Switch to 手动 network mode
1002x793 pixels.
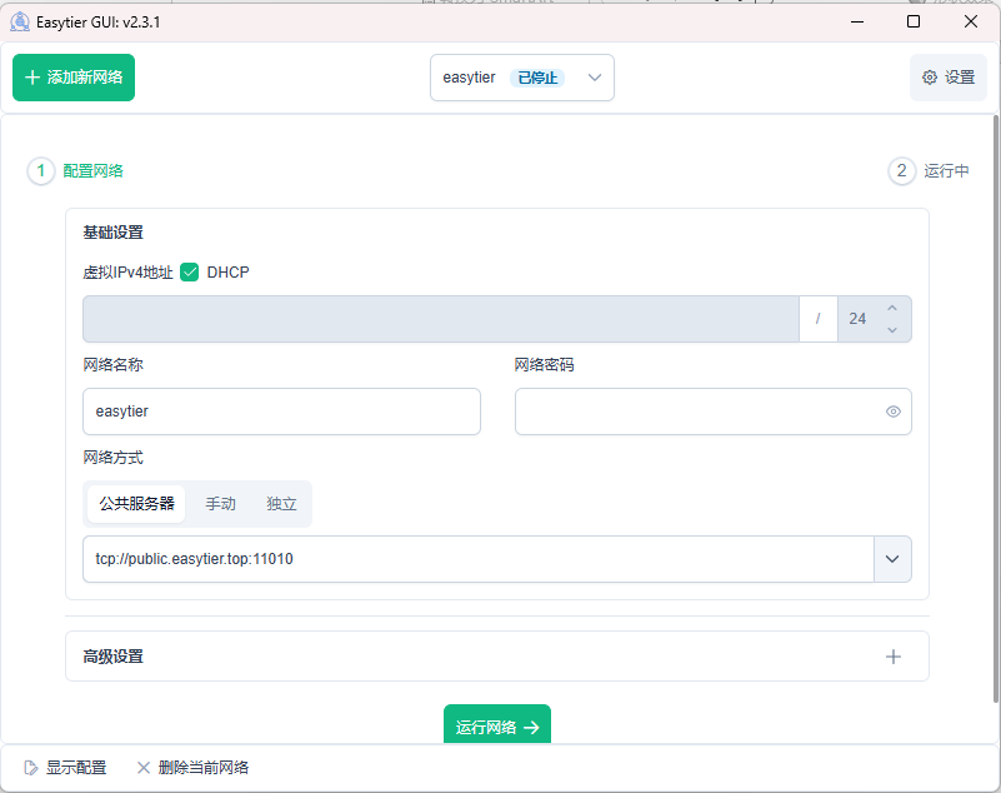220,504
